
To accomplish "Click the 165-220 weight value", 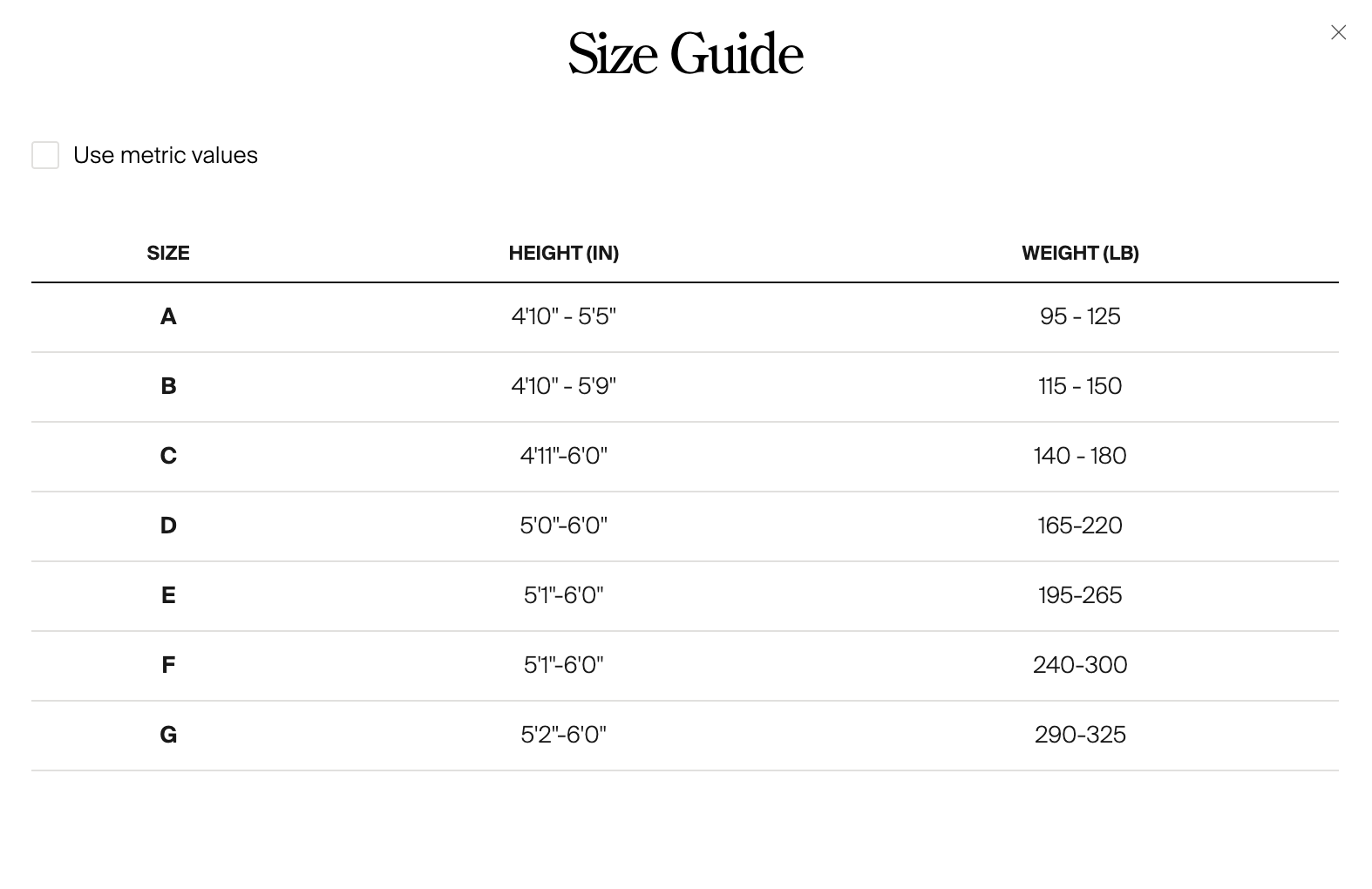I will point(1080,526).
